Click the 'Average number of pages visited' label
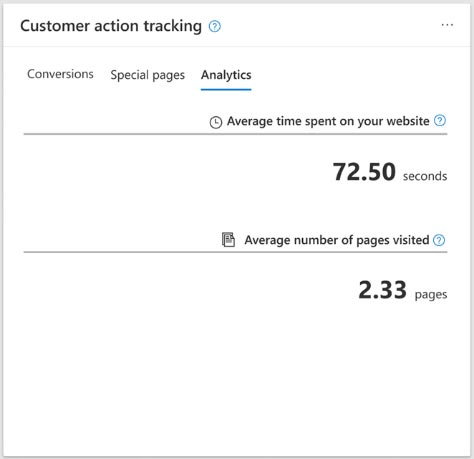Viewport: 474px width, 459px height. pos(337,240)
